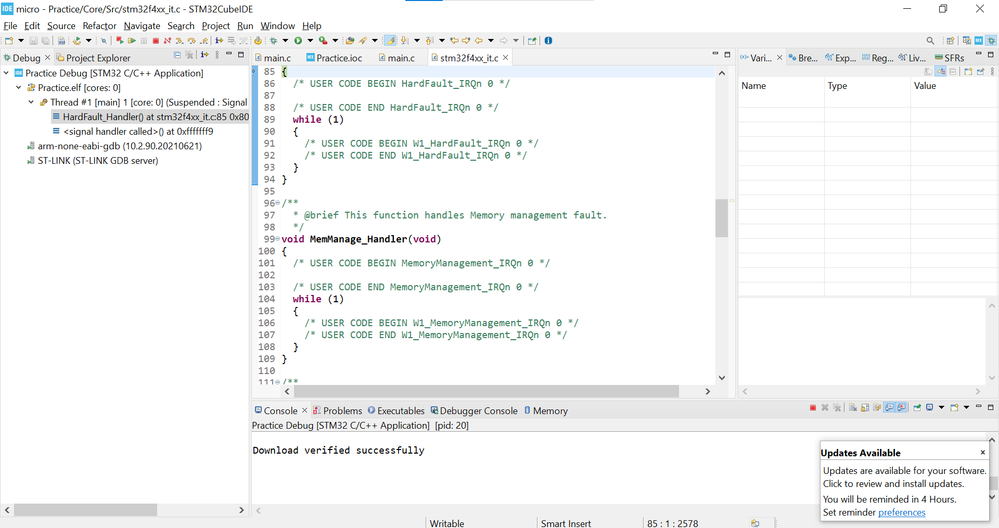Click the Clear Console icon
This screenshot has width=999, height=528.
click(853, 408)
